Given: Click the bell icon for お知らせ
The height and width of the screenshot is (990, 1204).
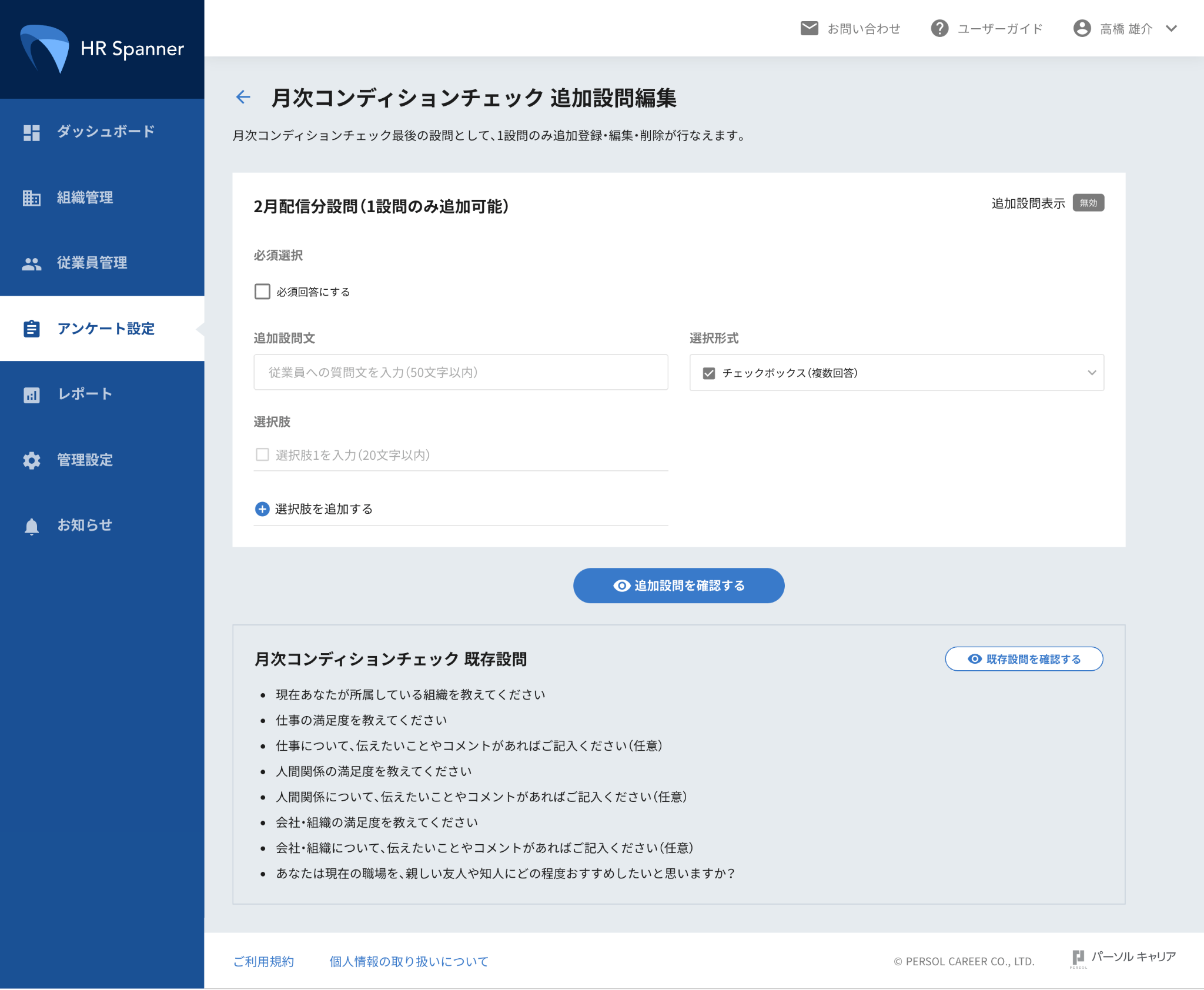Looking at the screenshot, I should [32, 526].
